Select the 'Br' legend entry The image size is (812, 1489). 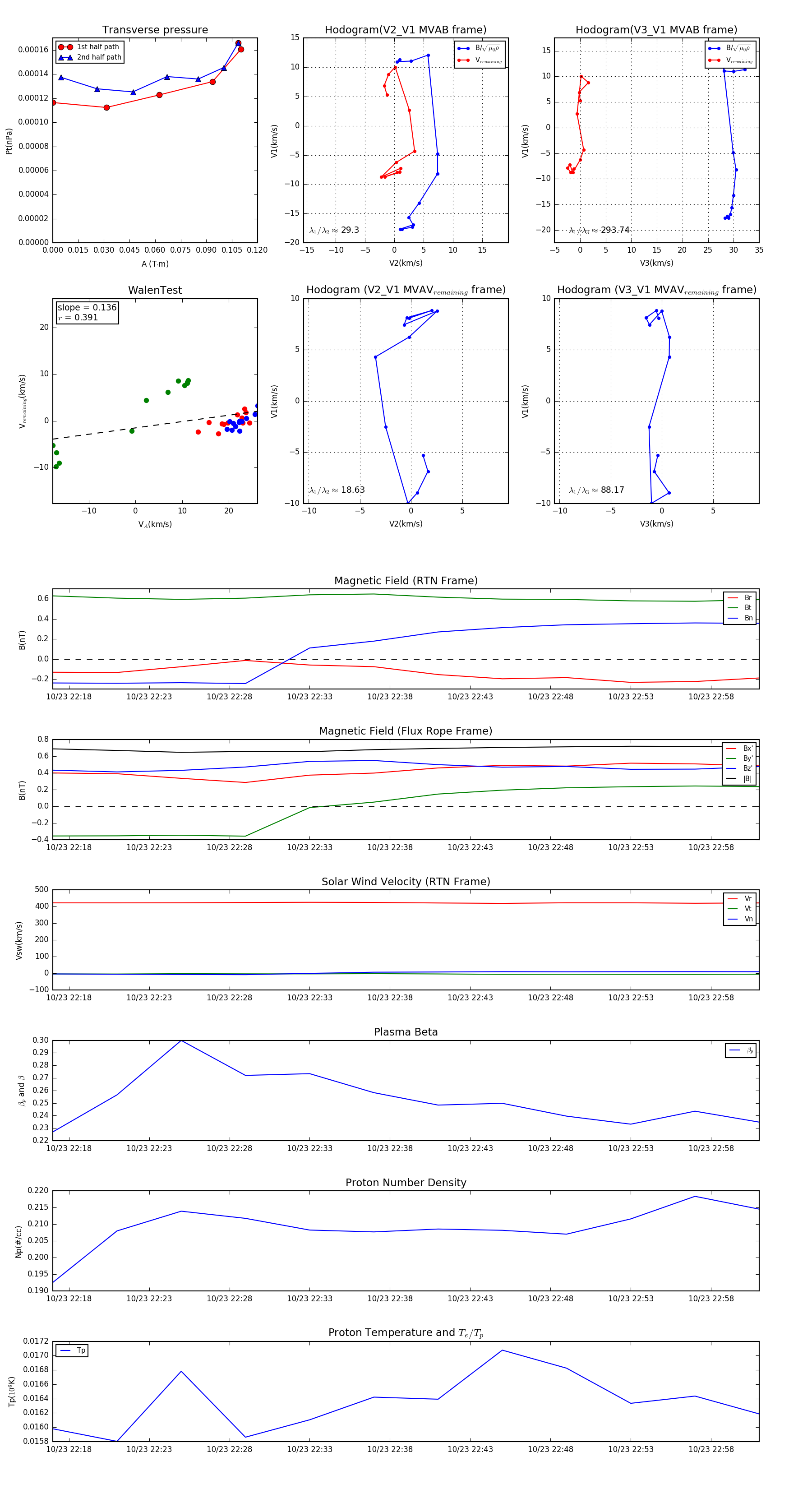(740, 598)
